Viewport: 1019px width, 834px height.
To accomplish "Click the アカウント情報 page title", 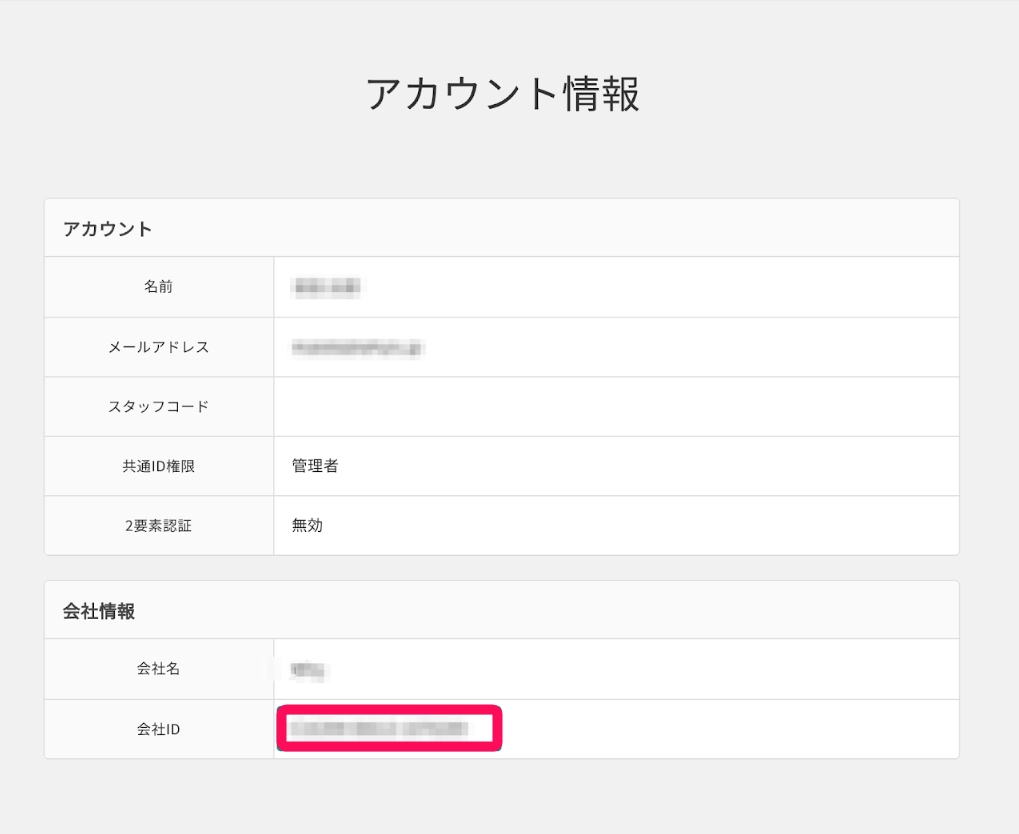I will click(503, 94).
